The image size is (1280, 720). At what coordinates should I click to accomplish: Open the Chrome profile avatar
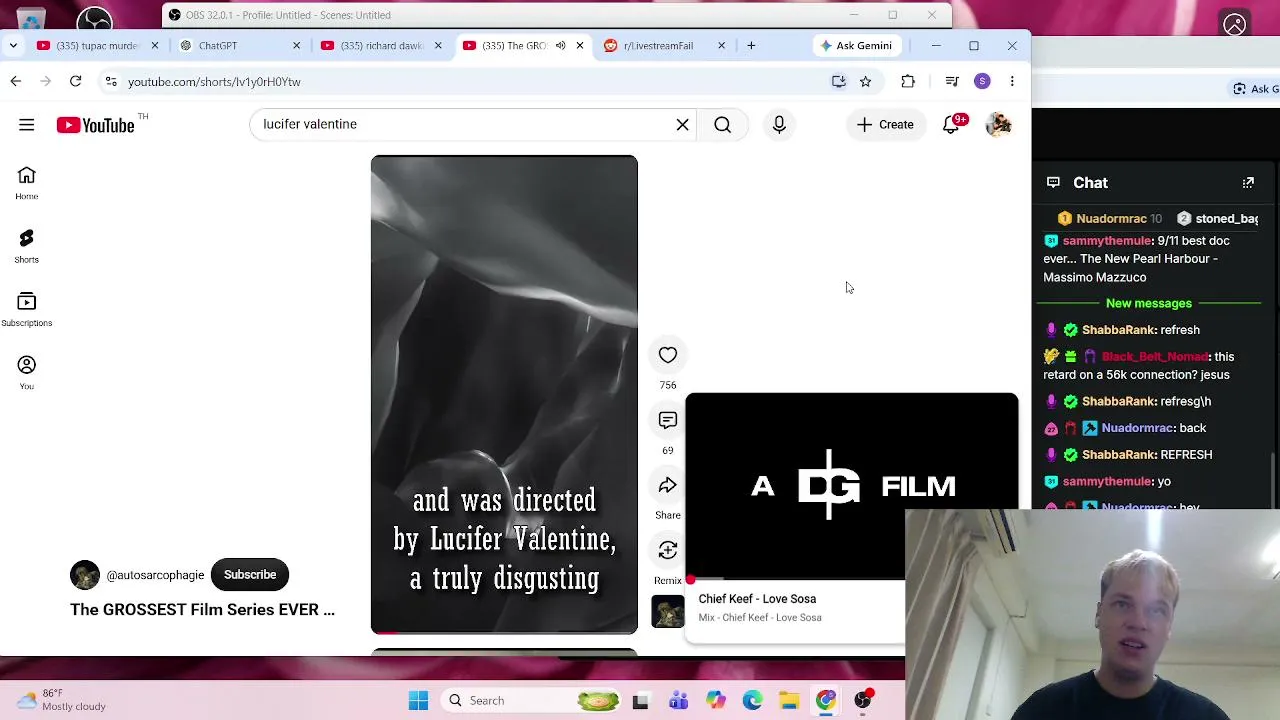tap(982, 82)
